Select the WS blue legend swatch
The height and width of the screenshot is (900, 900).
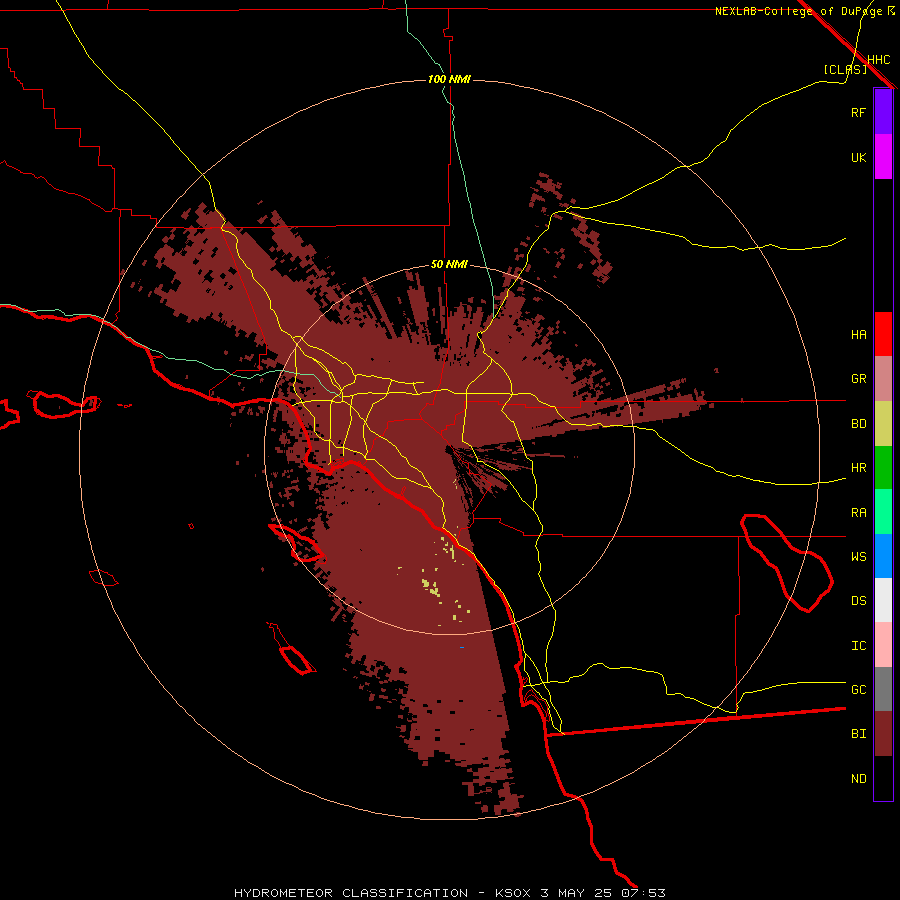tap(883, 556)
